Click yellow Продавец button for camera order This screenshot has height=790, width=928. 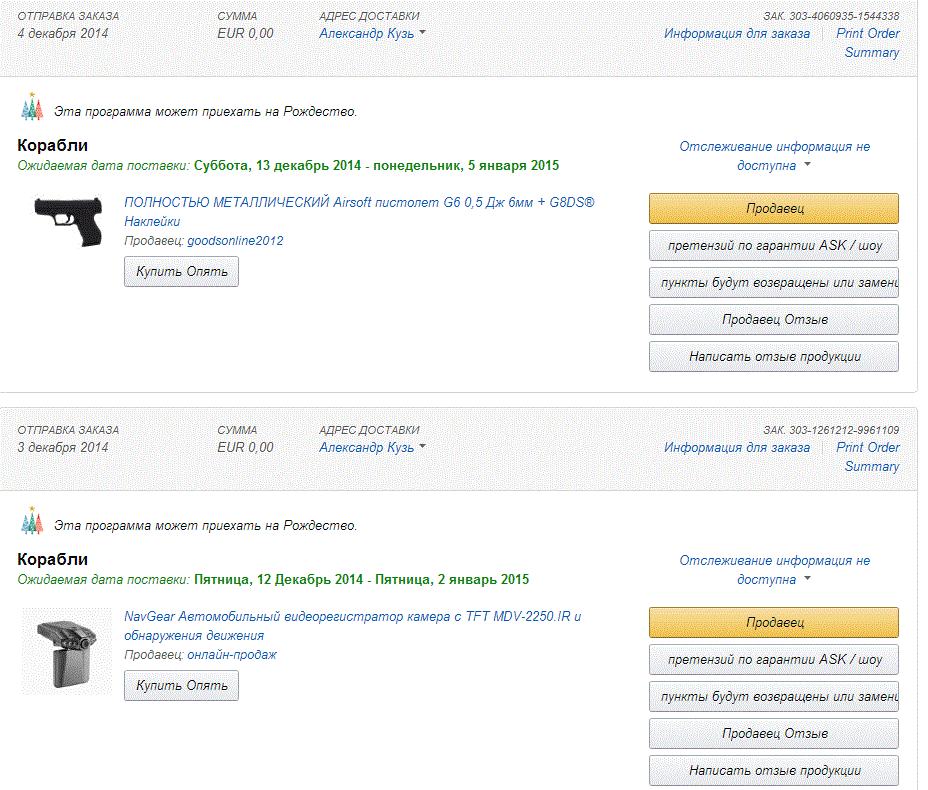click(x=773, y=623)
